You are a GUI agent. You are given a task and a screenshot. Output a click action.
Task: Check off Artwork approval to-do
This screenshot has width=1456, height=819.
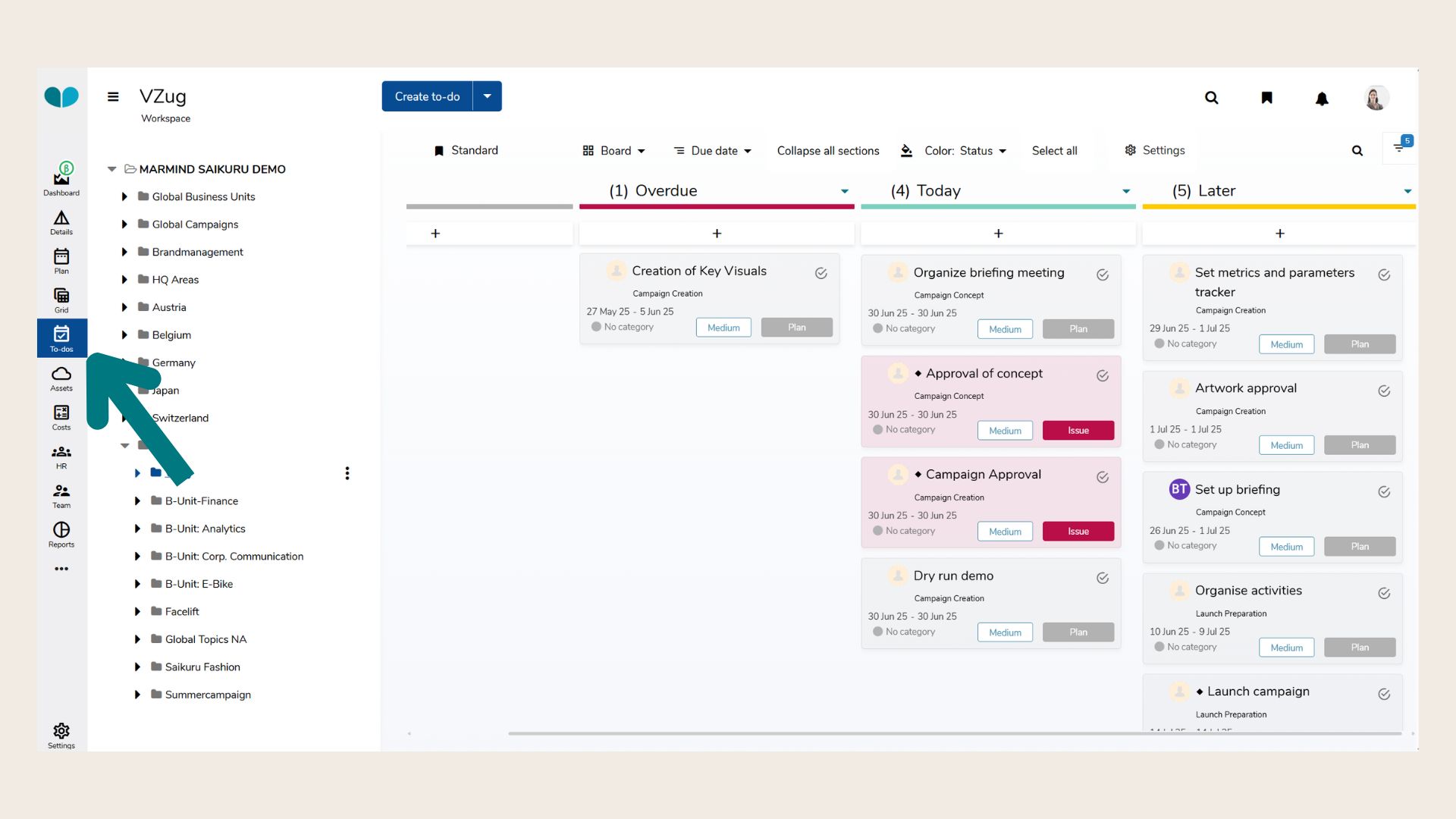[x=1384, y=391]
